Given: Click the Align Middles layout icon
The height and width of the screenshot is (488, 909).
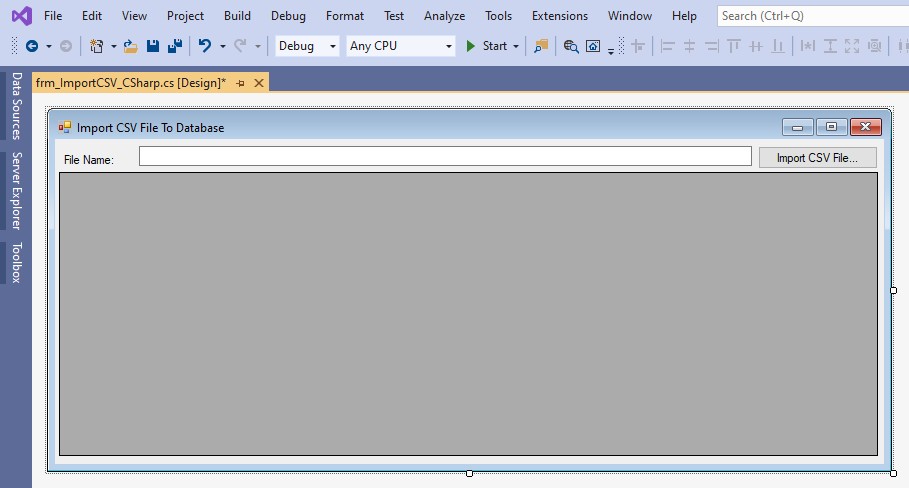Looking at the screenshot, I should (755, 46).
